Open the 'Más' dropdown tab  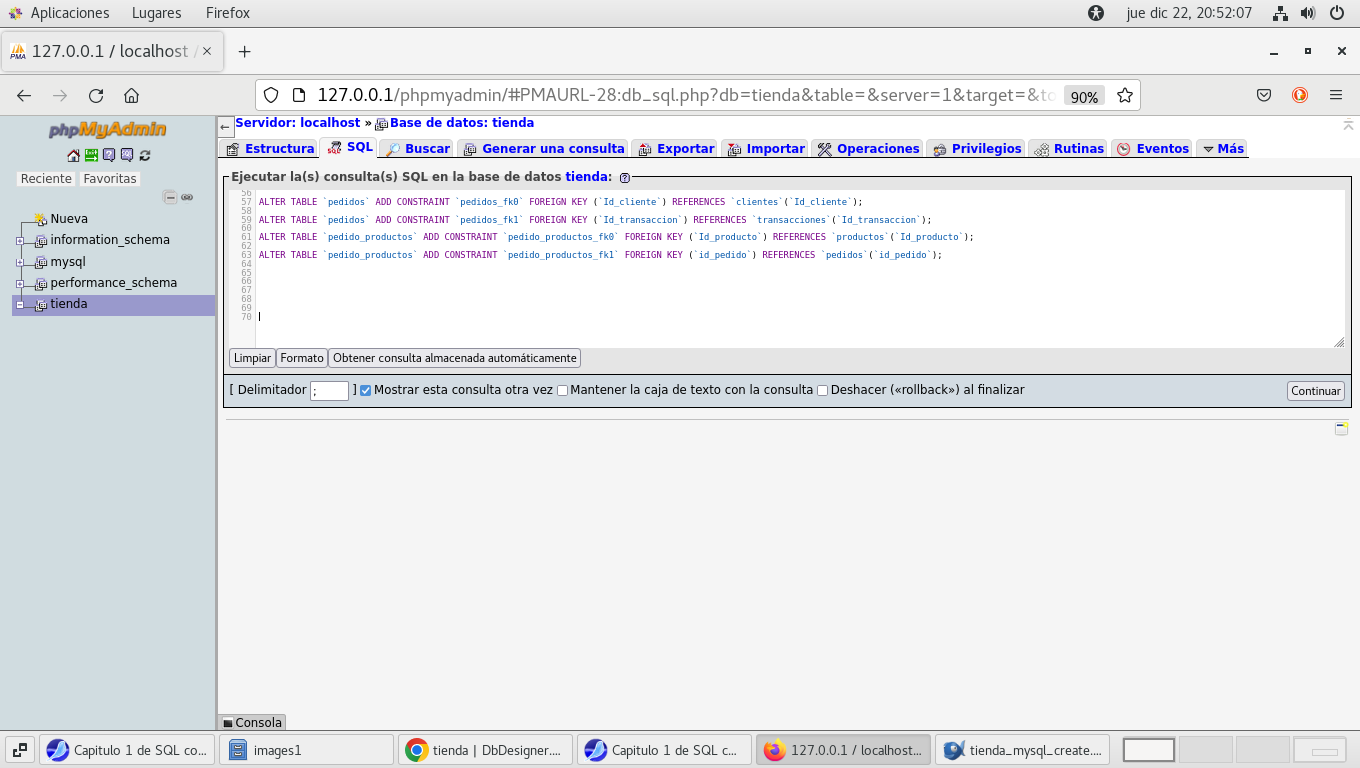click(x=1222, y=149)
